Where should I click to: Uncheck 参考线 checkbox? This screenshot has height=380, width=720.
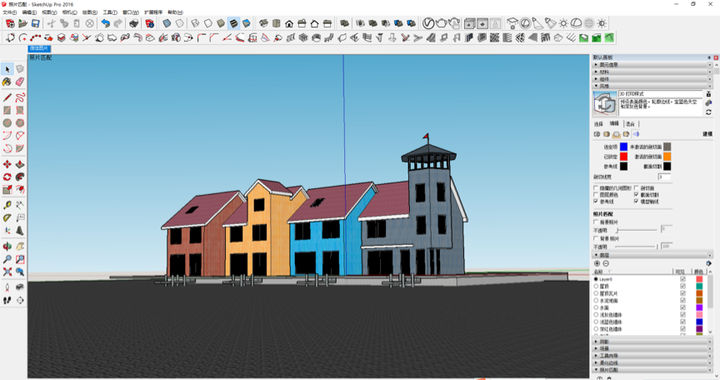click(596, 201)
